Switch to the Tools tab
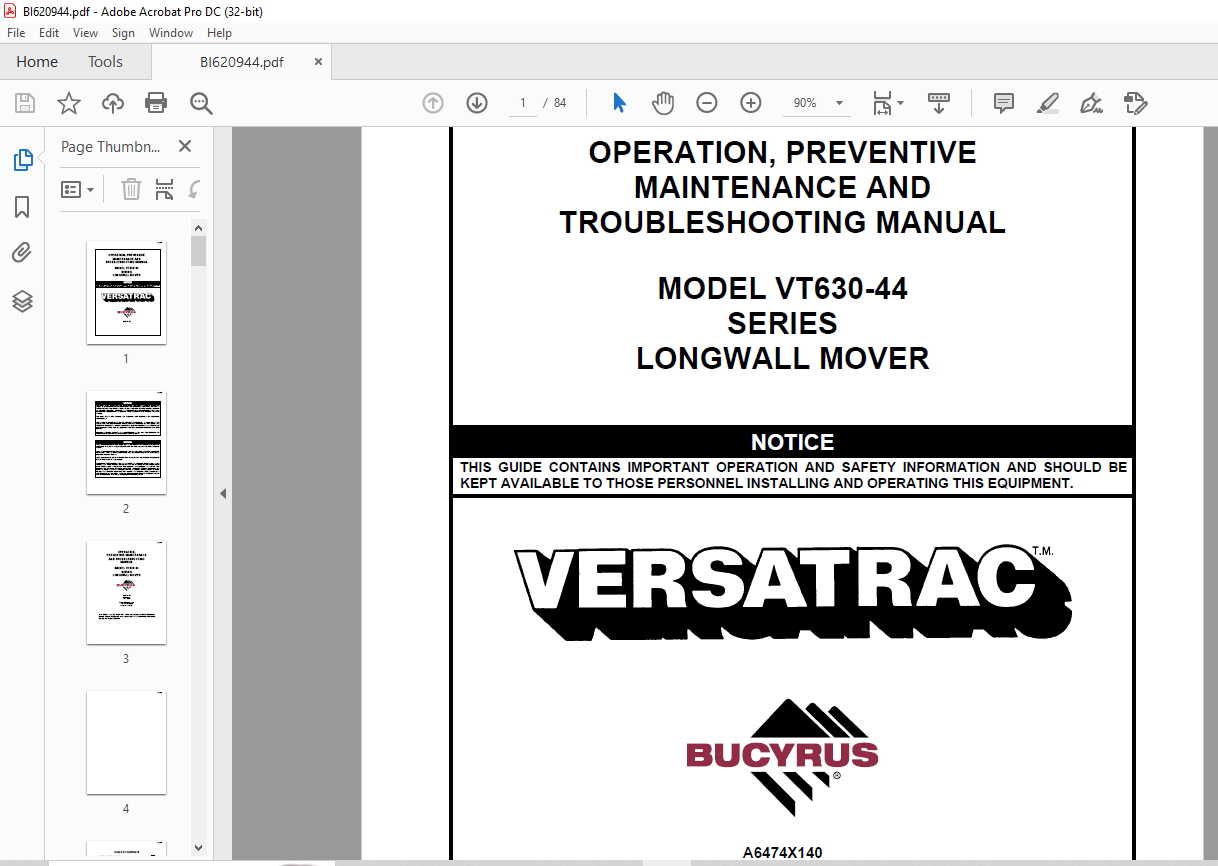 [105, 62]
